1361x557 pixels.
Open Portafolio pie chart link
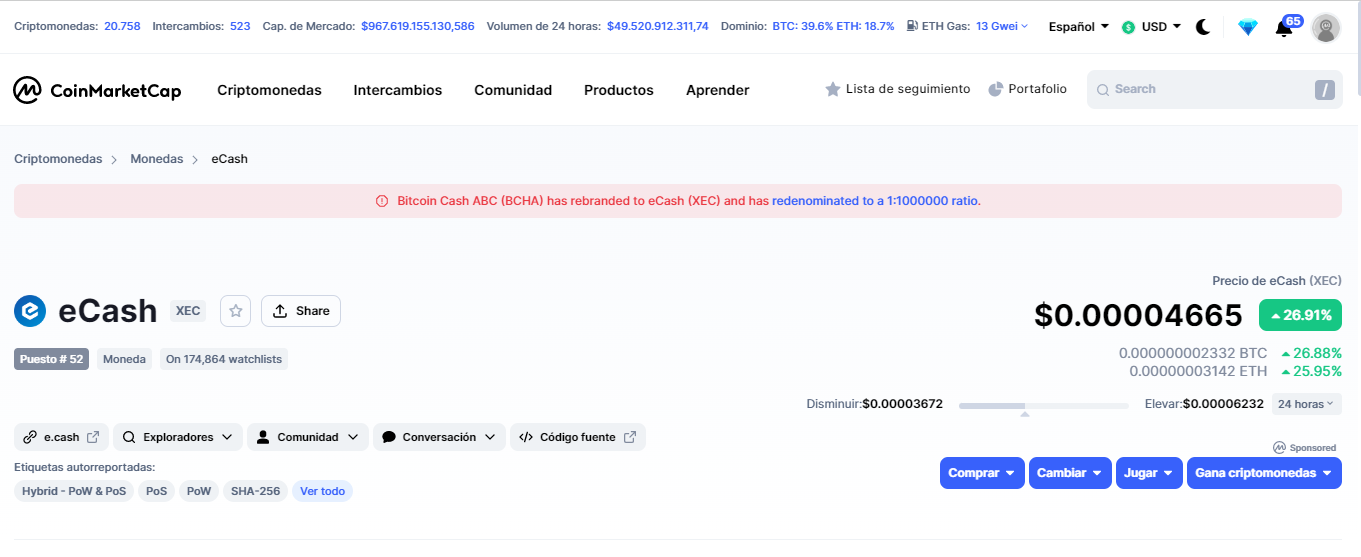click(x=1027, y=89)
